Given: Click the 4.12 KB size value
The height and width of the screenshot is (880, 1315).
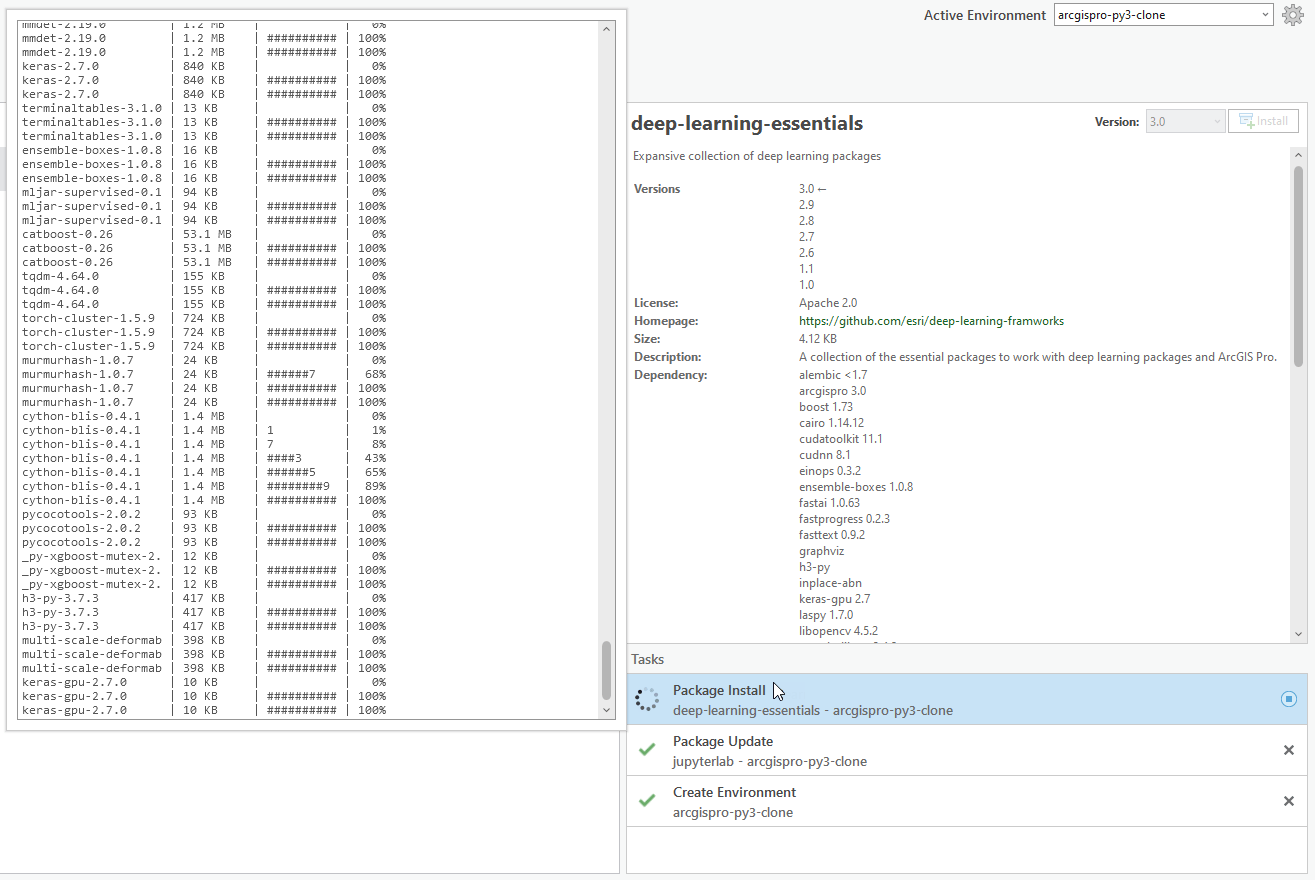Looking at the screenshot, I should tap(818, 339).
